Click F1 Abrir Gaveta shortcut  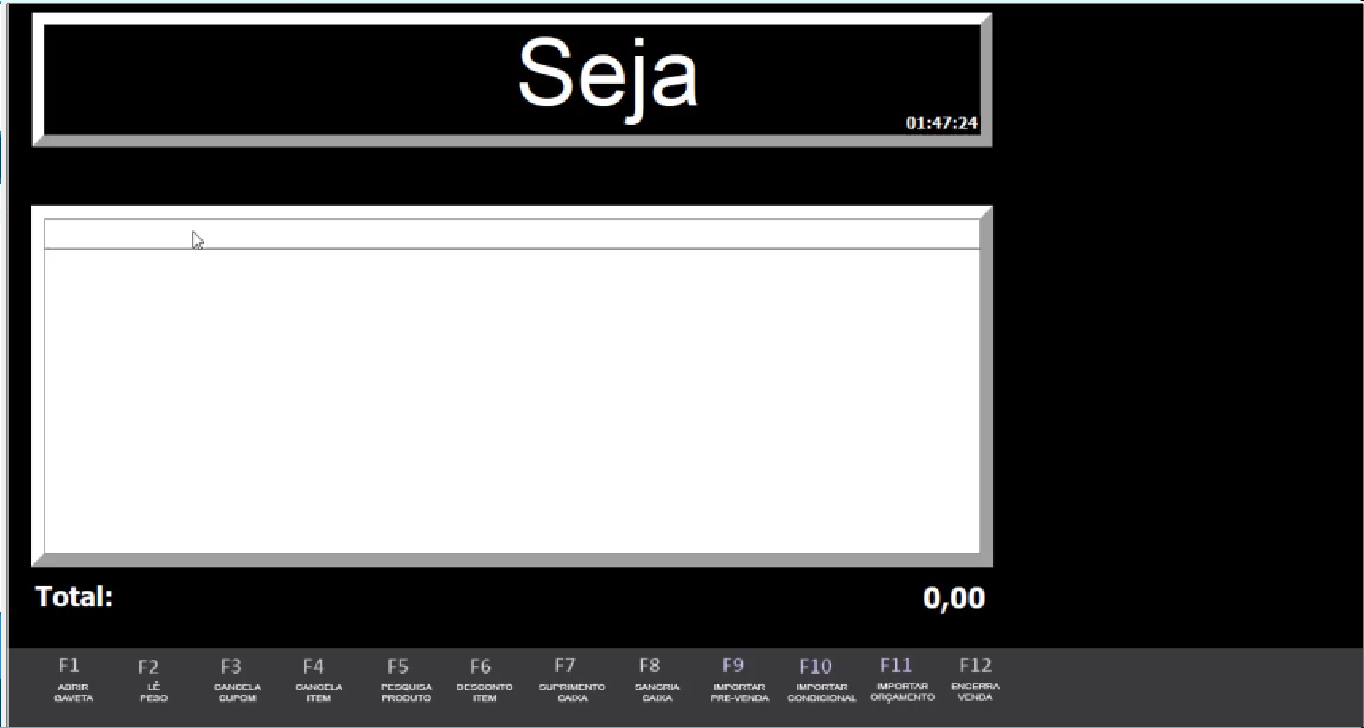coord(73,678)
